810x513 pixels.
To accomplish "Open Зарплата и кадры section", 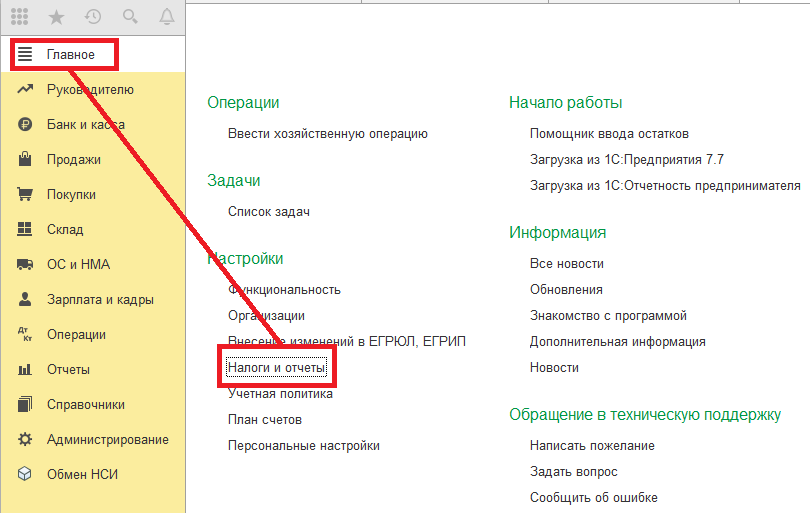I will point(100,300).
